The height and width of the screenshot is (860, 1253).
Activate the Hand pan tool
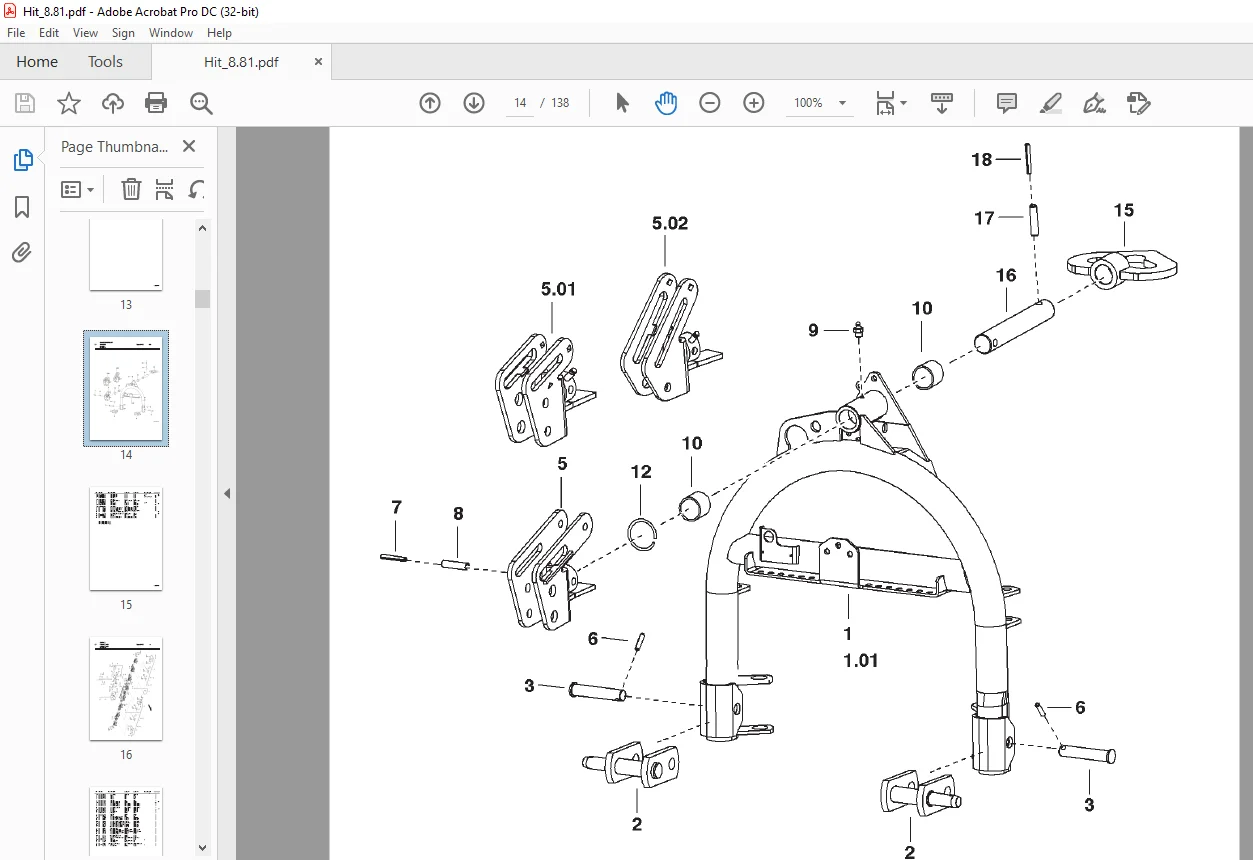point(666,103)
